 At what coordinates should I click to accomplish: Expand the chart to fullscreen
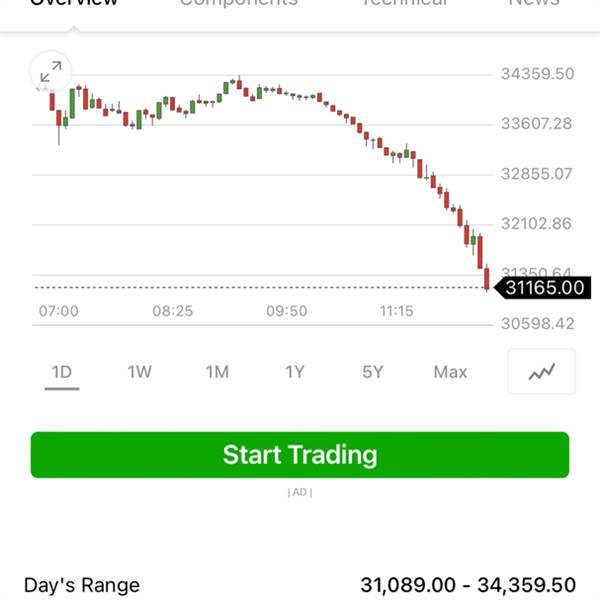point(50,71)
